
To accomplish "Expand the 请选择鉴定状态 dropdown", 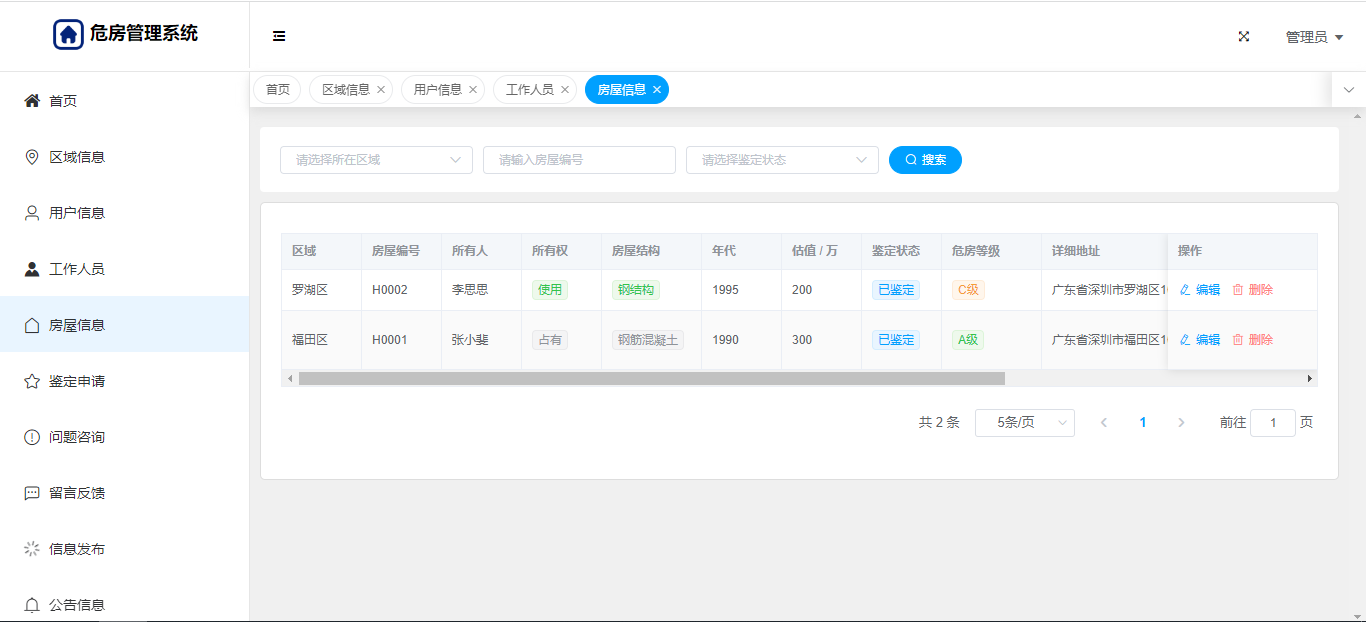I will [782, 160].
